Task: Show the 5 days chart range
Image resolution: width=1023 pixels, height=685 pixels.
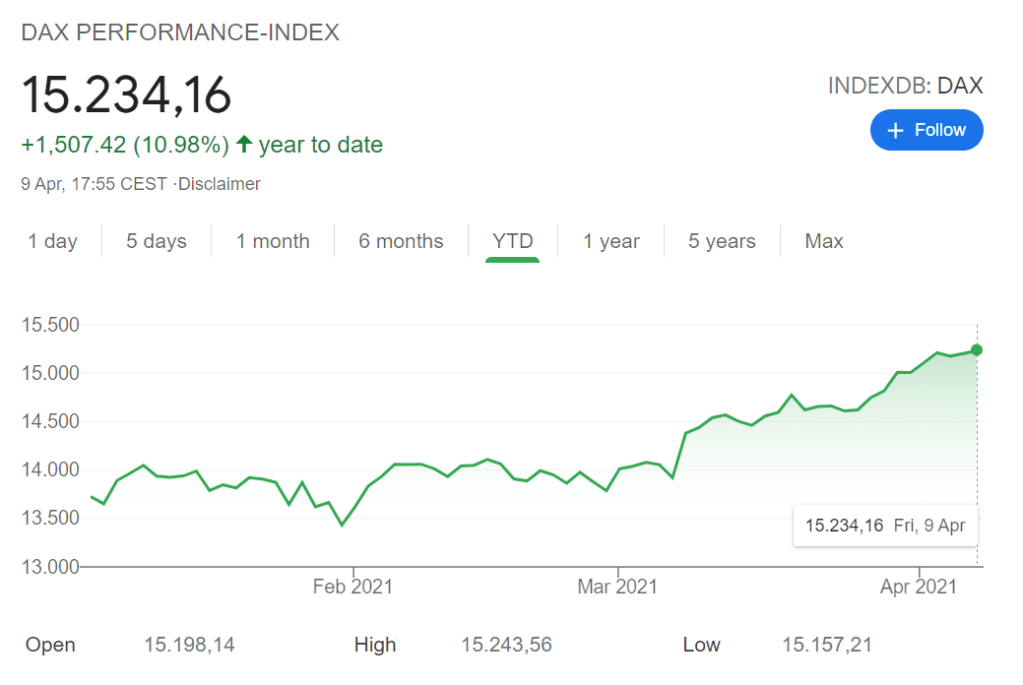Action: pyautogui.click(x=156, y=241)
